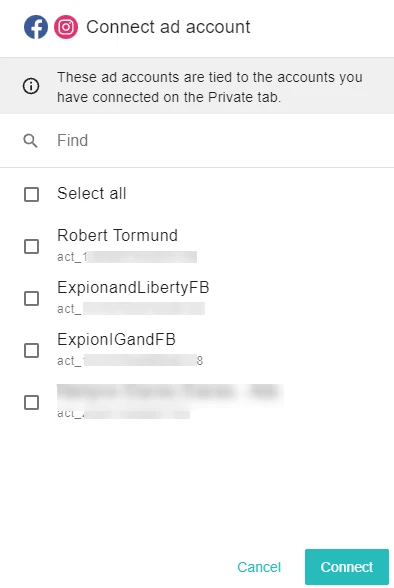Click the ExpionandLibertyFB account name

pos(133,288)
